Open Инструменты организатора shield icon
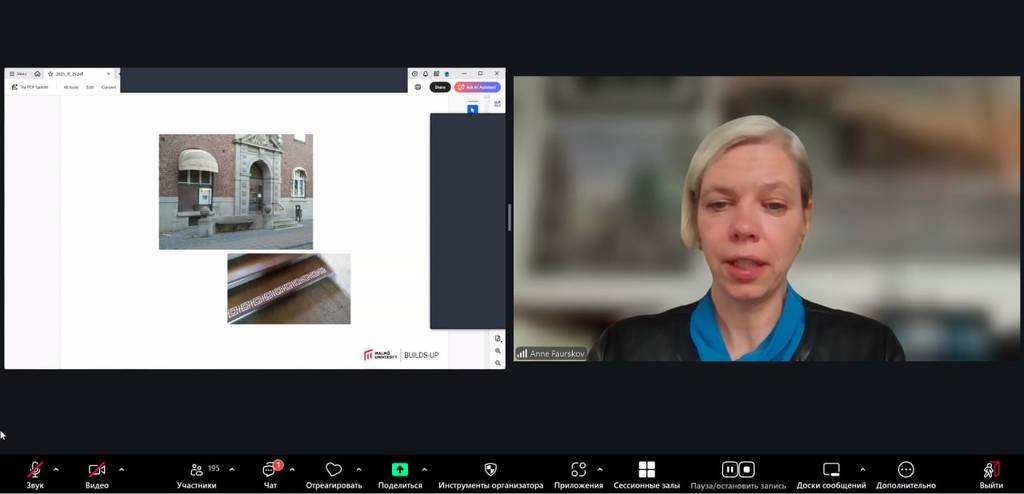 pyautogui.click(x=490, y=470)
